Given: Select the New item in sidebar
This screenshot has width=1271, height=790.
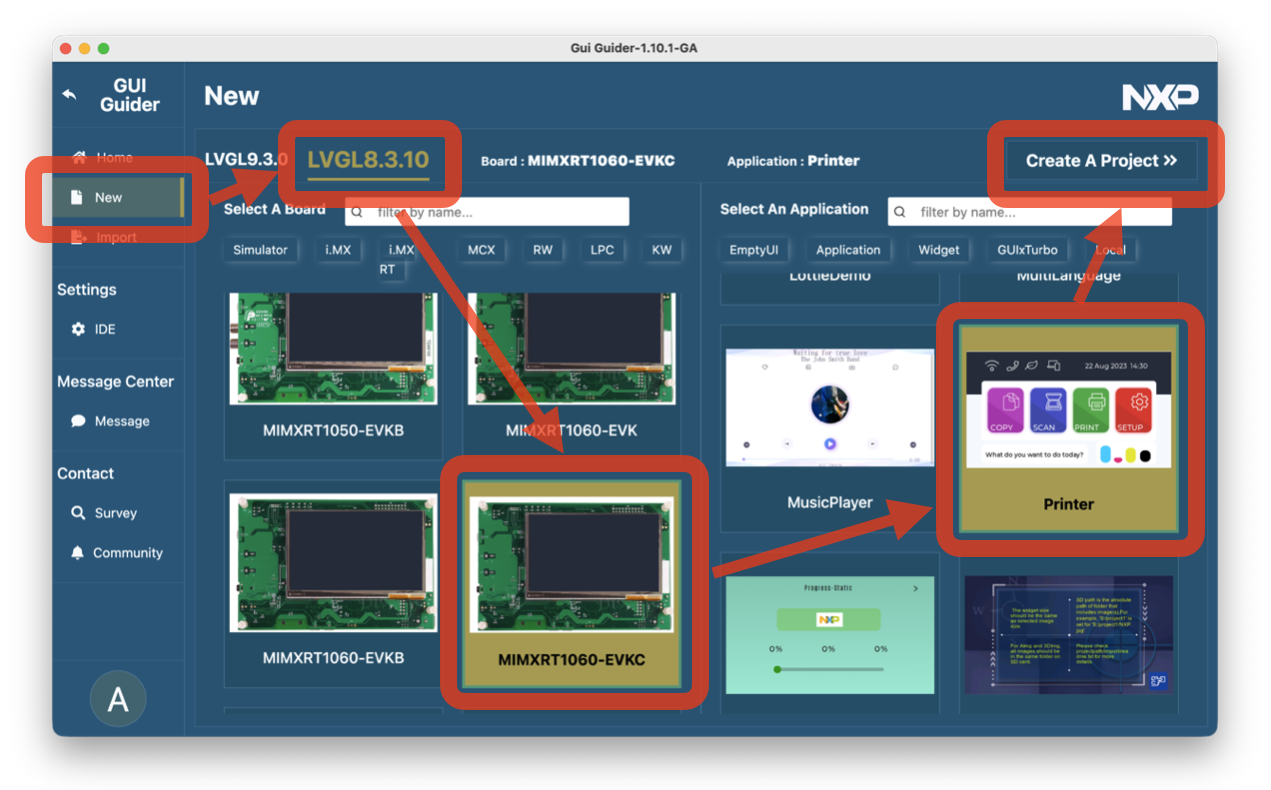Looking at the screenshot, I should (x=118, y=197).
